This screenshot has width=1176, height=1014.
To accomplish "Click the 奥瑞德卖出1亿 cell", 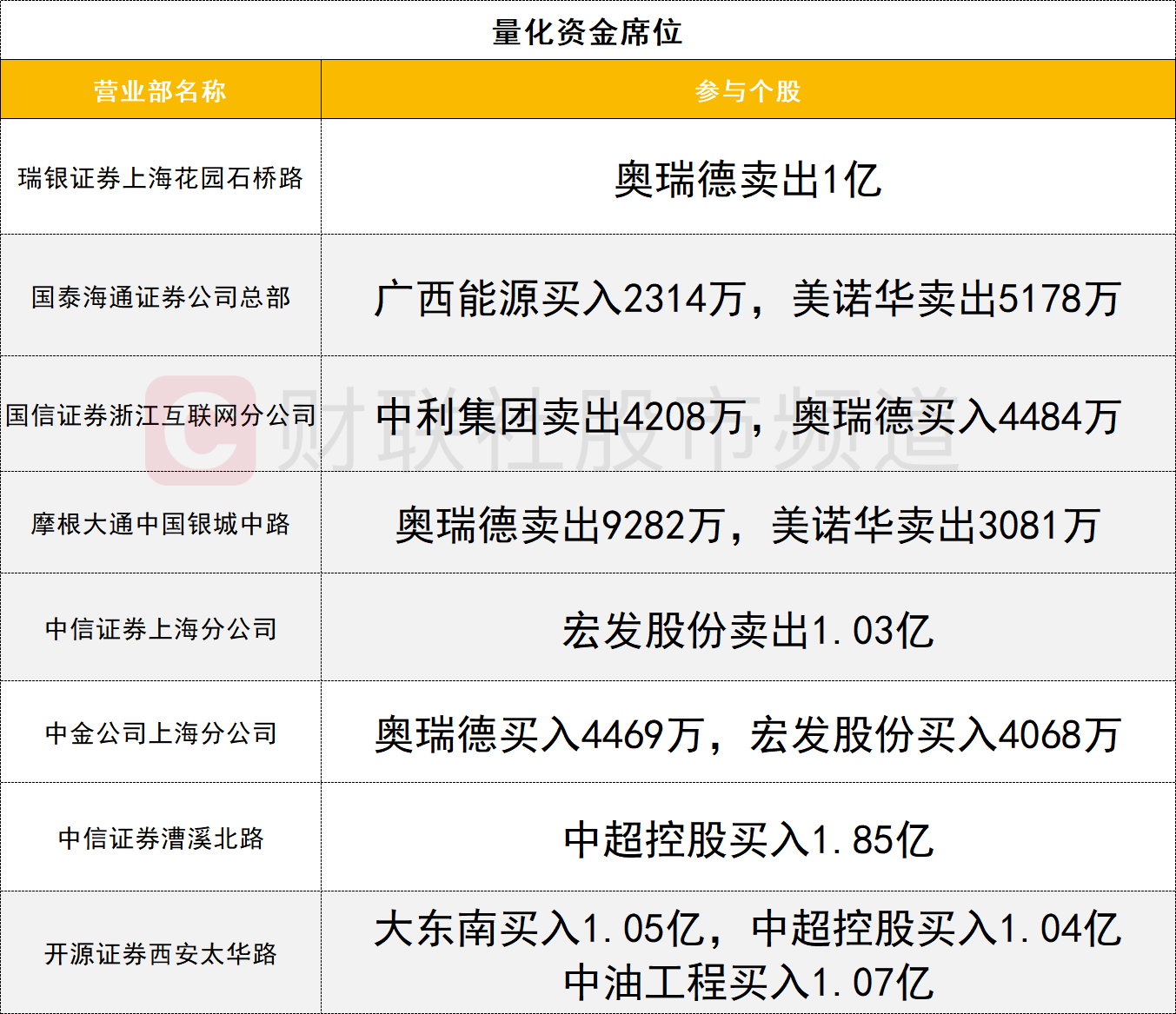I will 747,180.
